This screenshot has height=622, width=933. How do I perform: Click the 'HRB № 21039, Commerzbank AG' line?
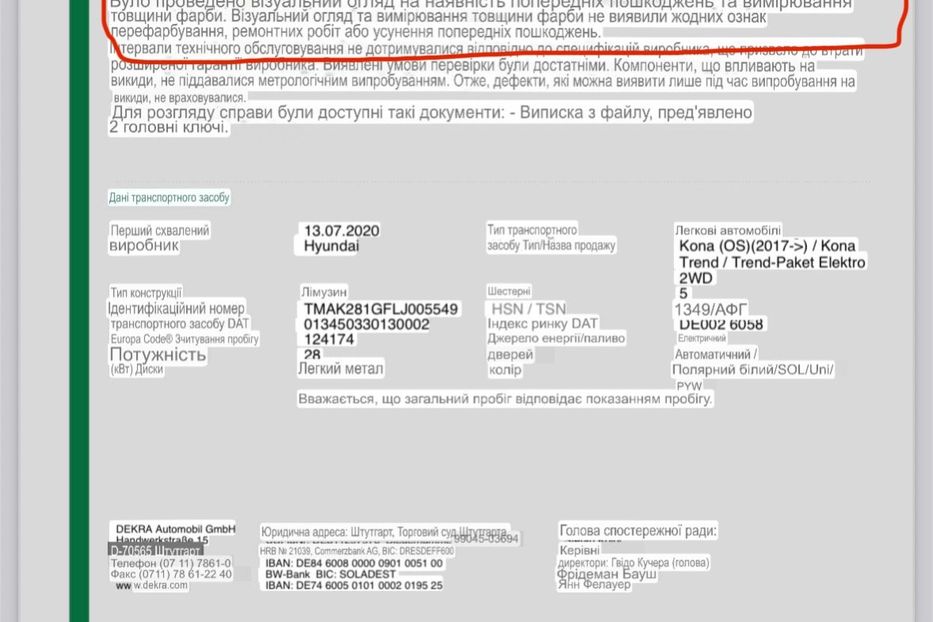(x=357, y=552)
